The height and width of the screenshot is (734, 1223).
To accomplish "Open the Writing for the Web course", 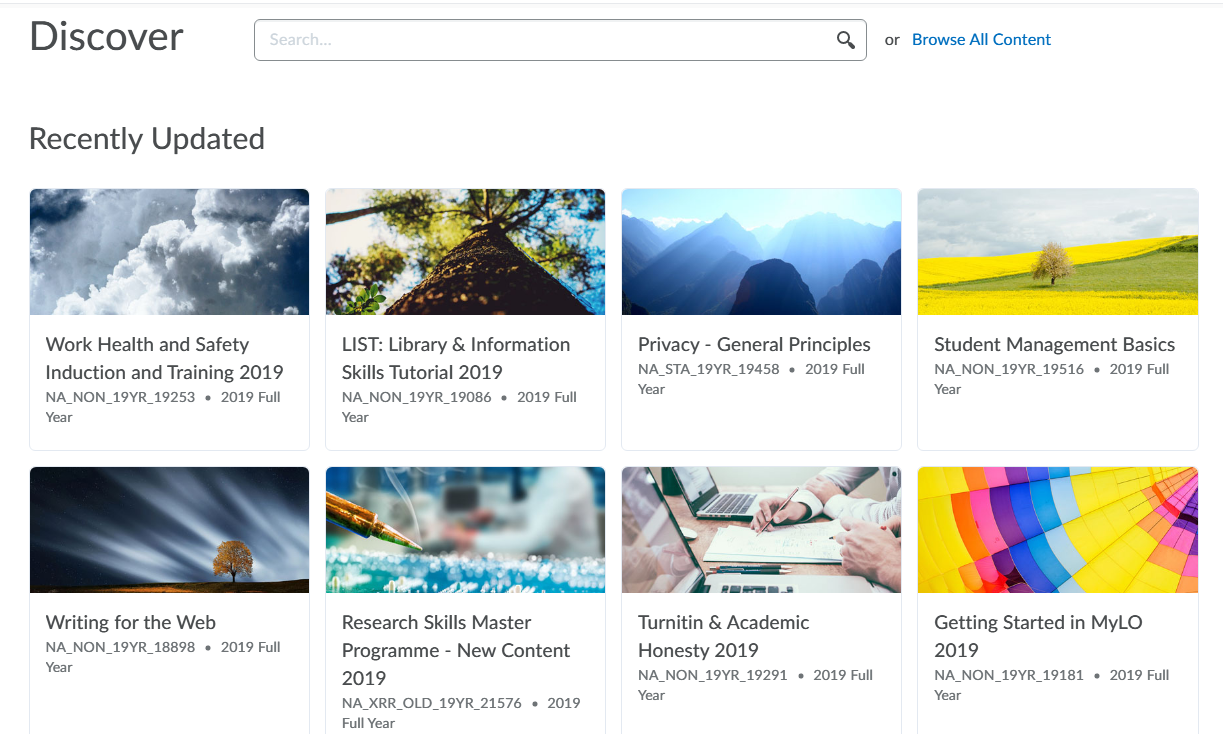I will point(131,622).
